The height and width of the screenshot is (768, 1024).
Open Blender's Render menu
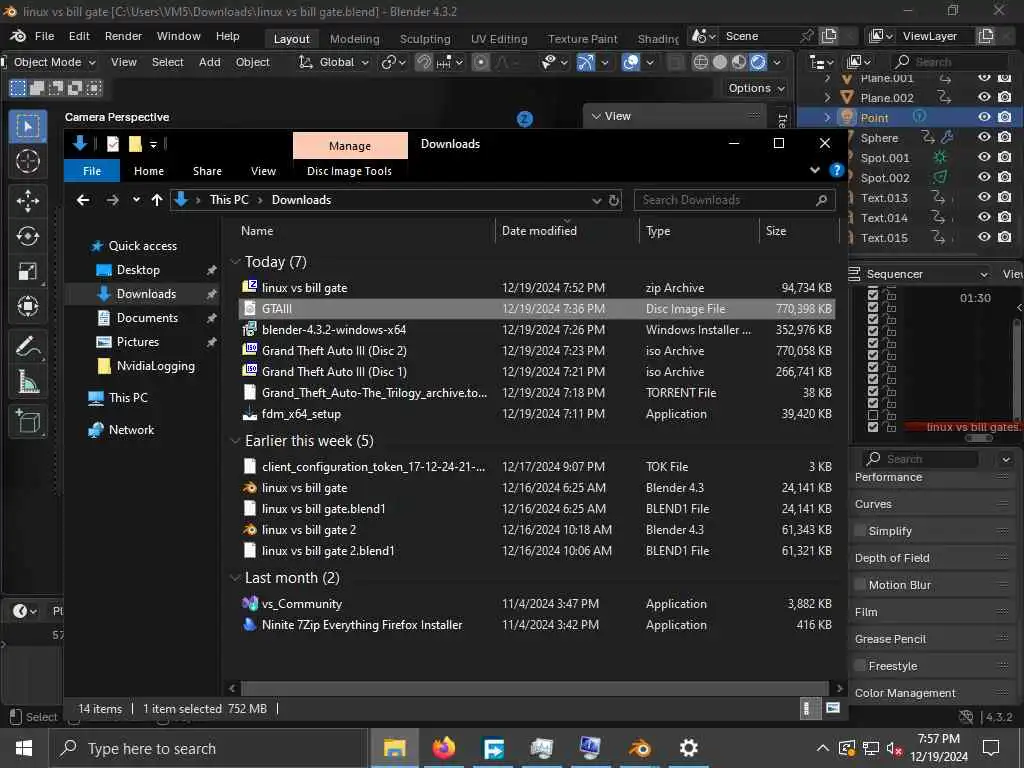[x=123, y=37]
